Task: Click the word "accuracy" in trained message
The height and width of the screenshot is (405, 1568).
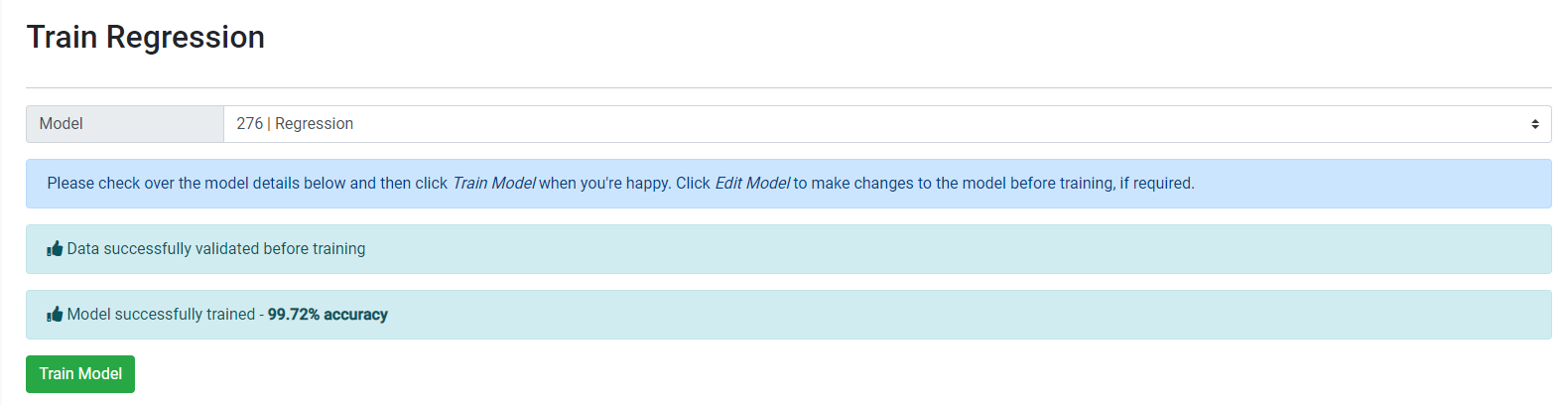Action: 355,315
